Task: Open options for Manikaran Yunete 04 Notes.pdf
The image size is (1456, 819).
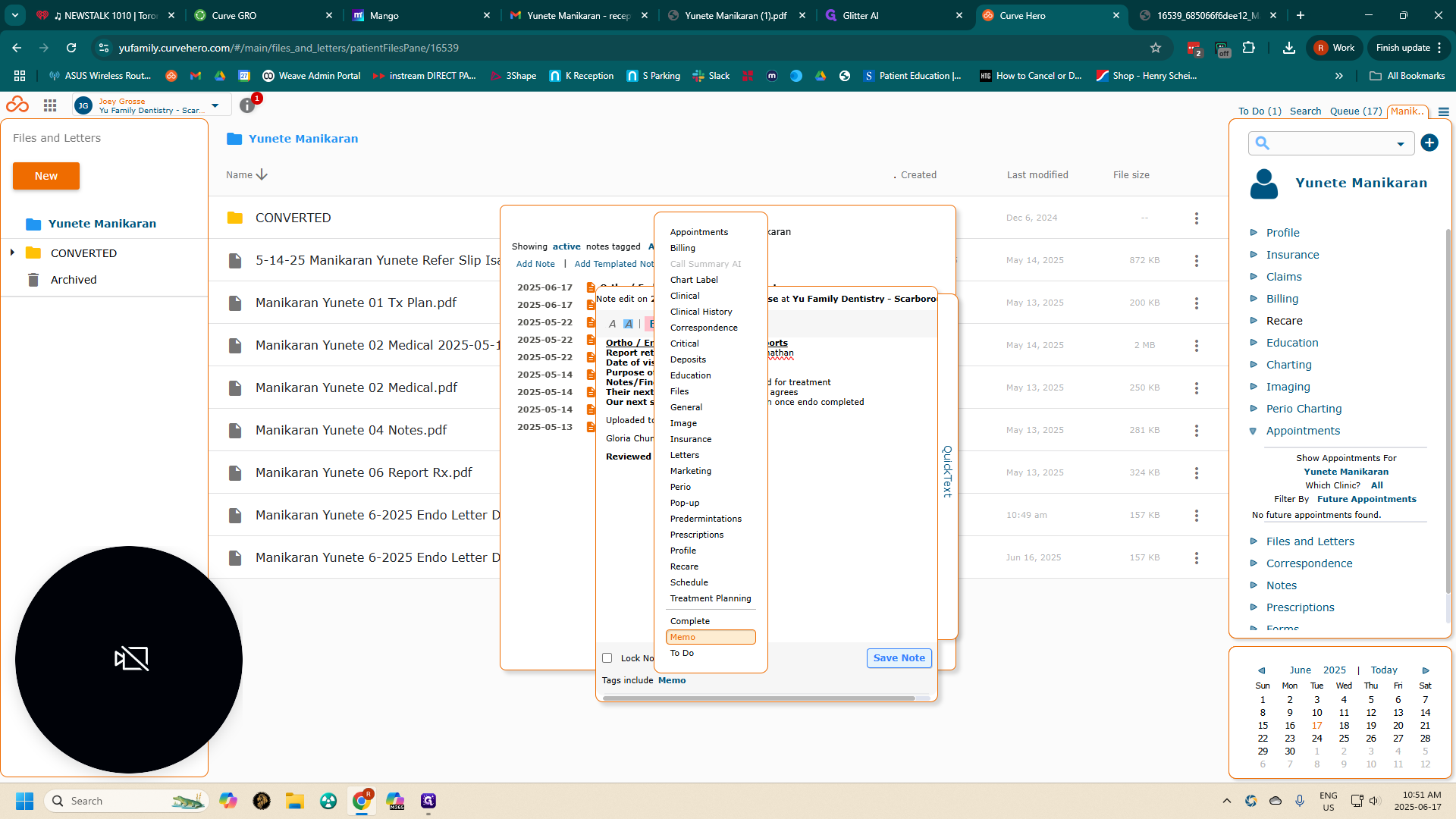Action: 1197,430
